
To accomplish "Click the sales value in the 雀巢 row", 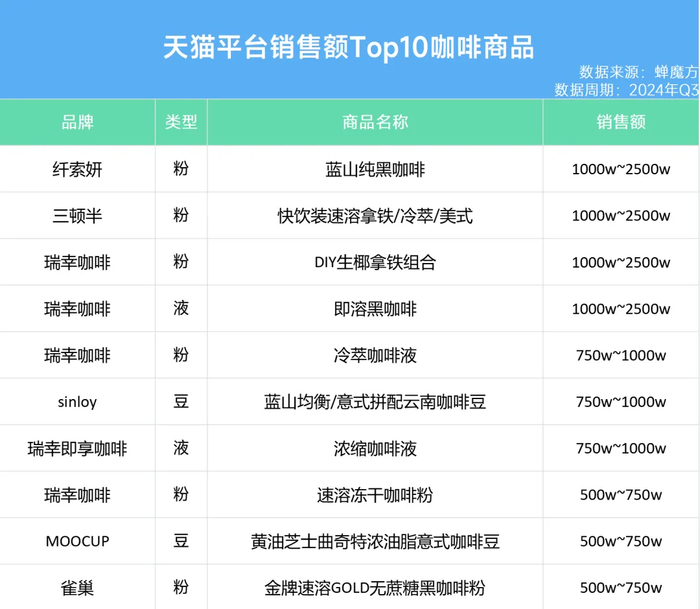I will tap(621, 588).
